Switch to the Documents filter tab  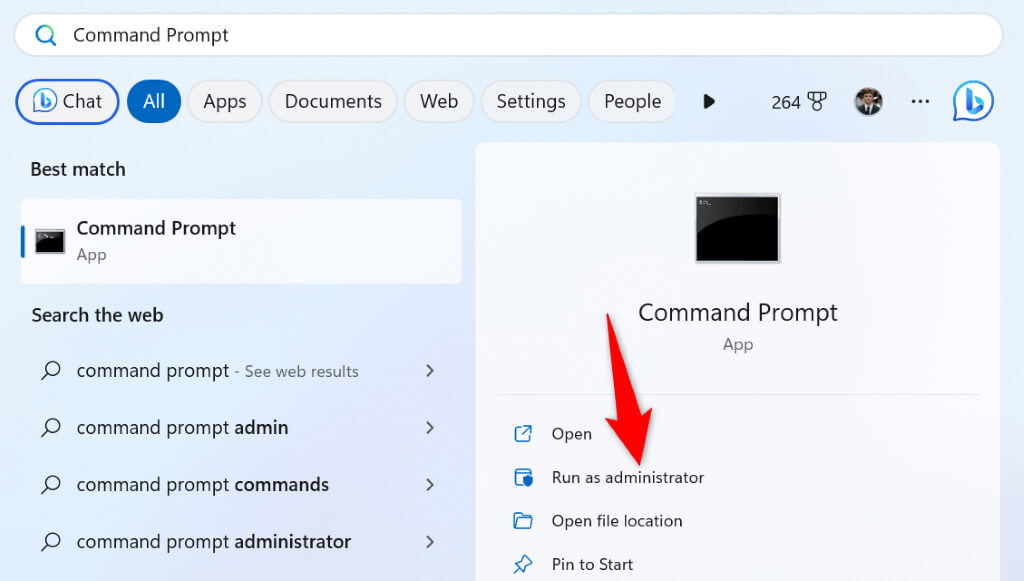(x=333, y=101)
